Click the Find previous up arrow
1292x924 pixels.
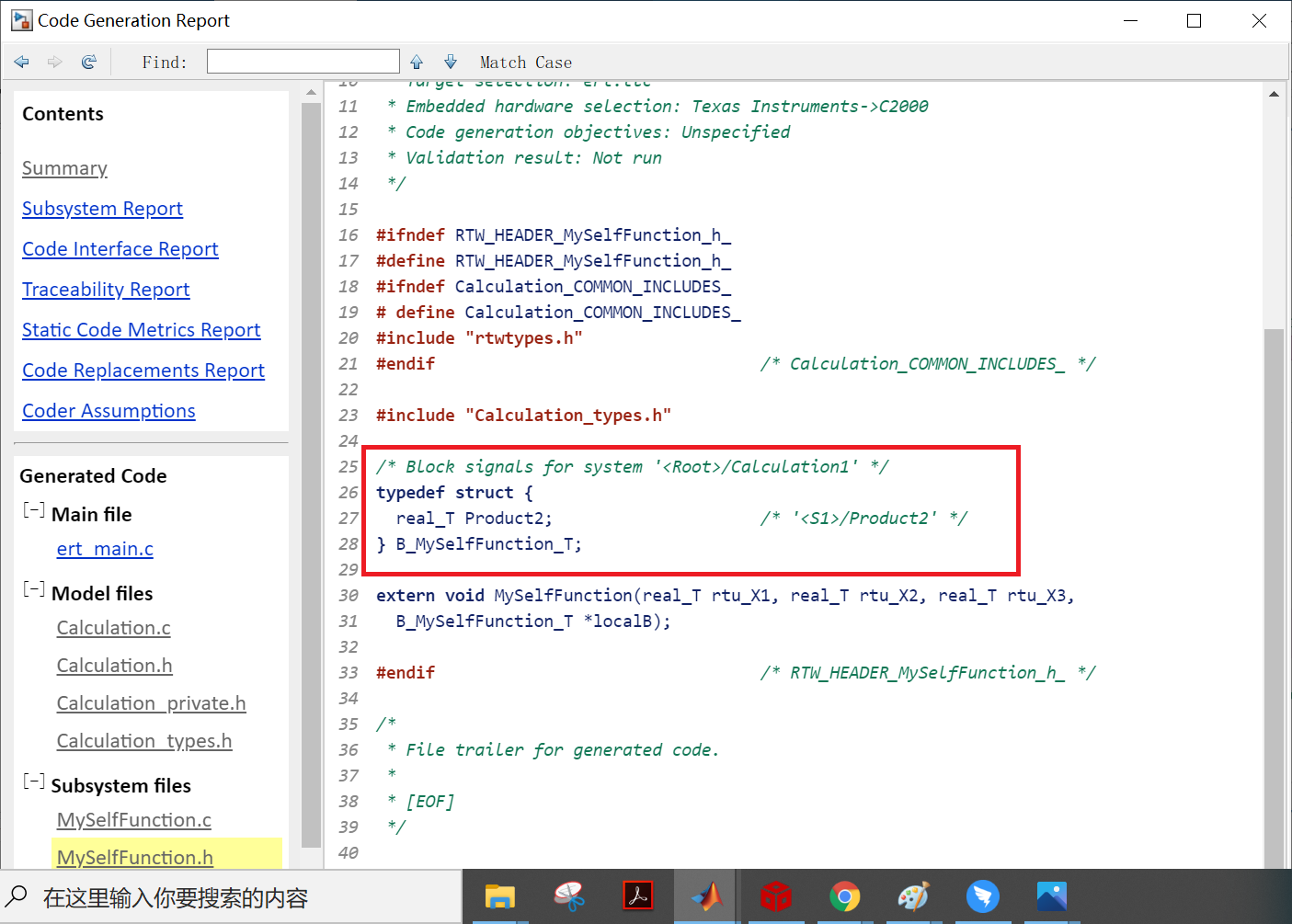click(x=417, y=62)
